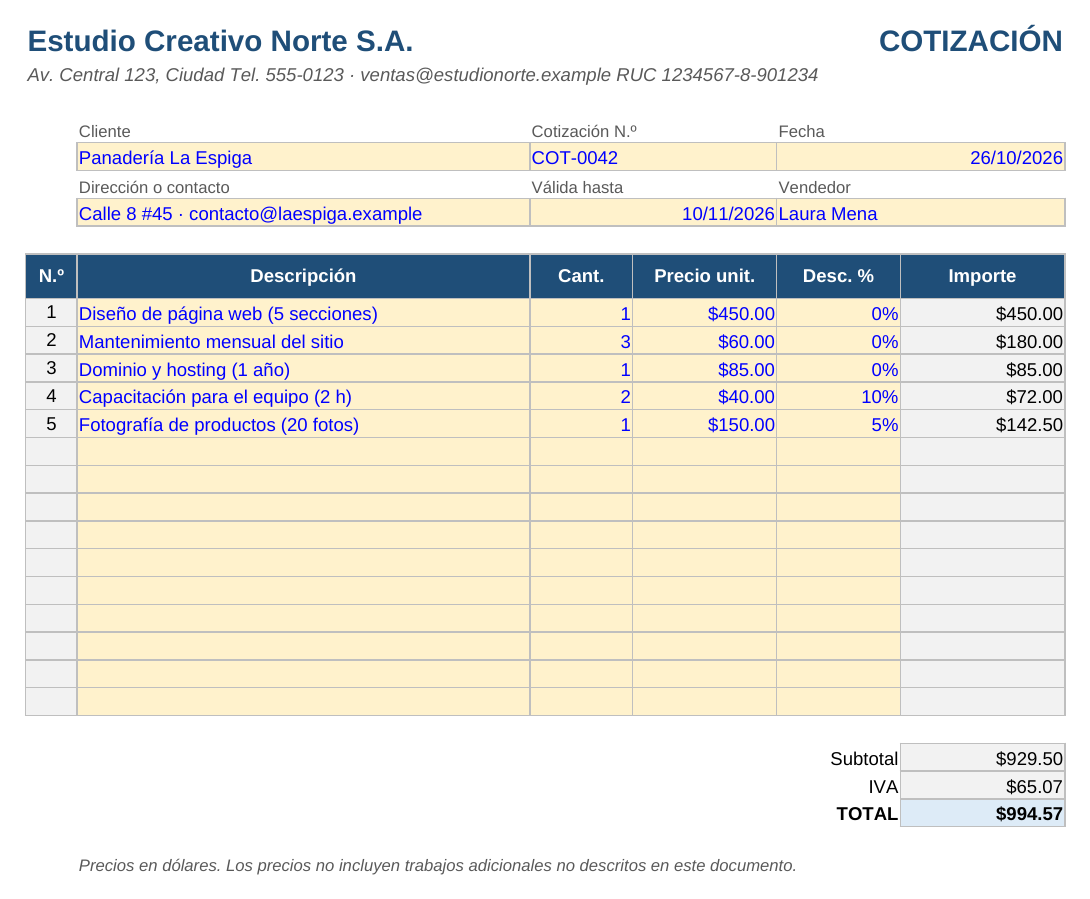Select the client field 'Panadería La Espiga'

(303, 157)
